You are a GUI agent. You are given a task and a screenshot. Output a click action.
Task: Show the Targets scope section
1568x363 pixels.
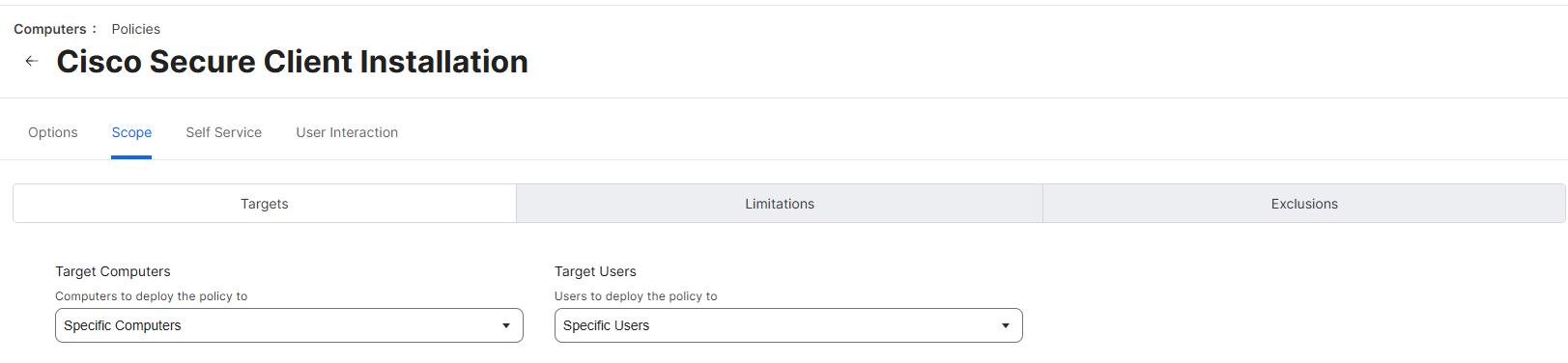tap(265, 204)
